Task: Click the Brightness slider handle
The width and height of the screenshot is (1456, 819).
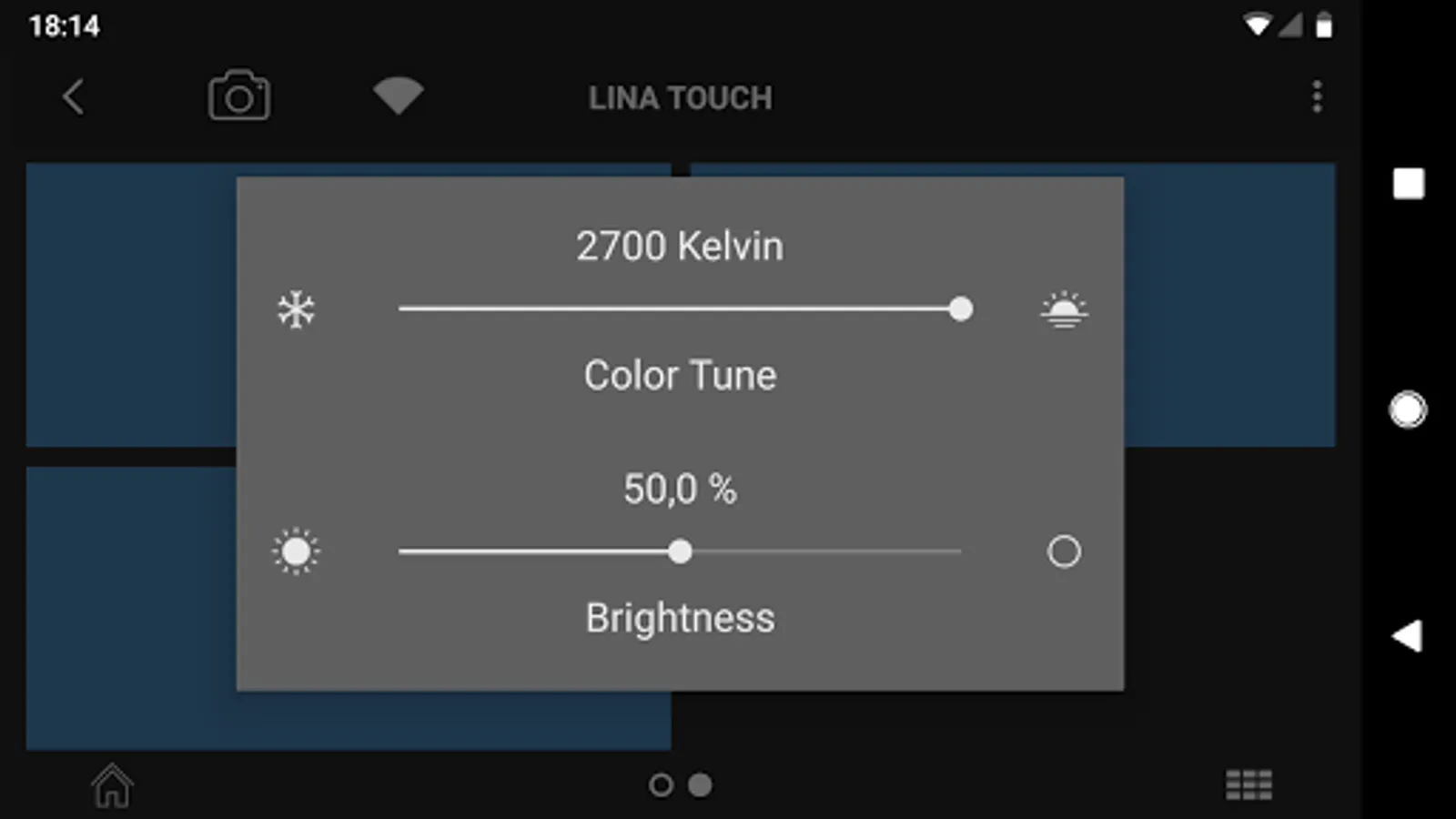Action: pos(680,551)
